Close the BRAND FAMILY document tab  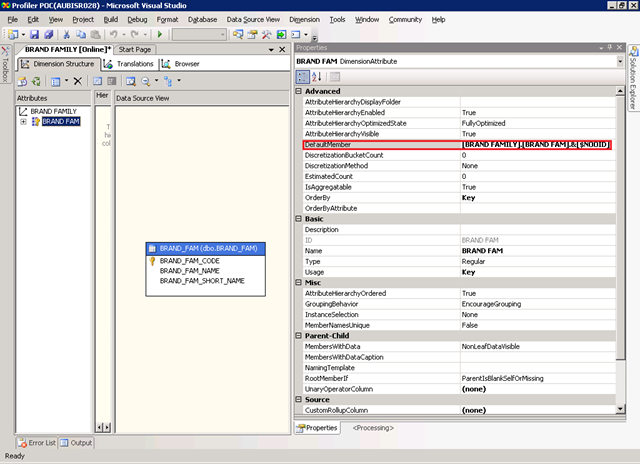pyautogui.click(x=282, y=50)
